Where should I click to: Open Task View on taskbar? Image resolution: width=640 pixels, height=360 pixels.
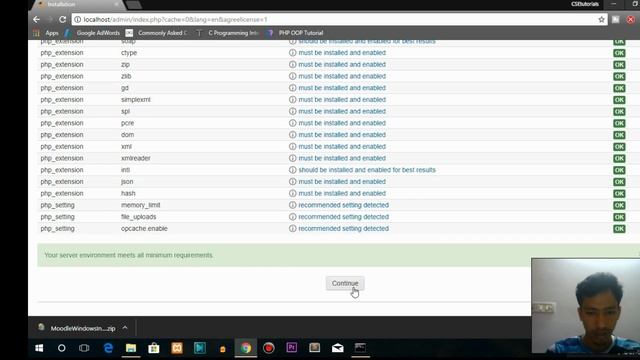tap(84, 348)
